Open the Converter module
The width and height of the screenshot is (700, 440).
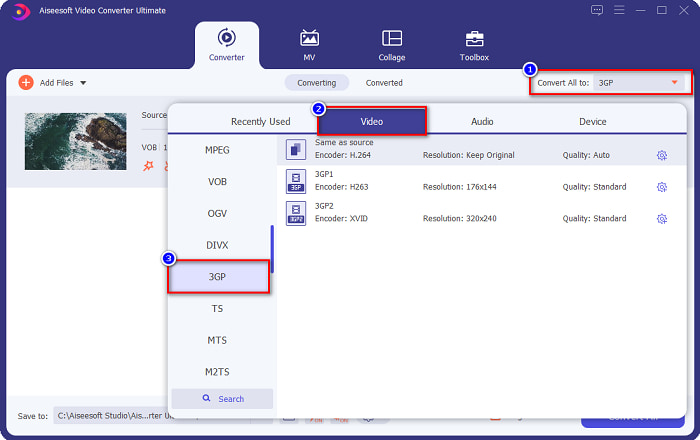[225, 45]
